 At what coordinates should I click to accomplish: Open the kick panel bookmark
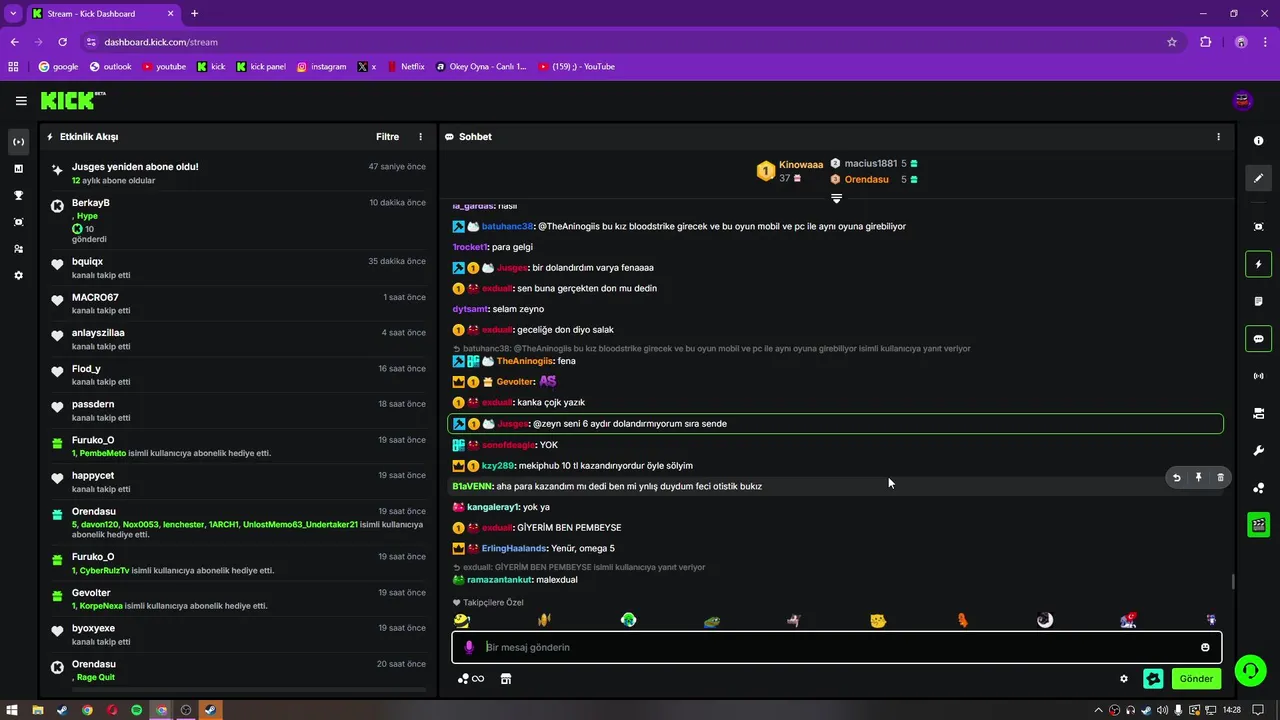[261, 67]
